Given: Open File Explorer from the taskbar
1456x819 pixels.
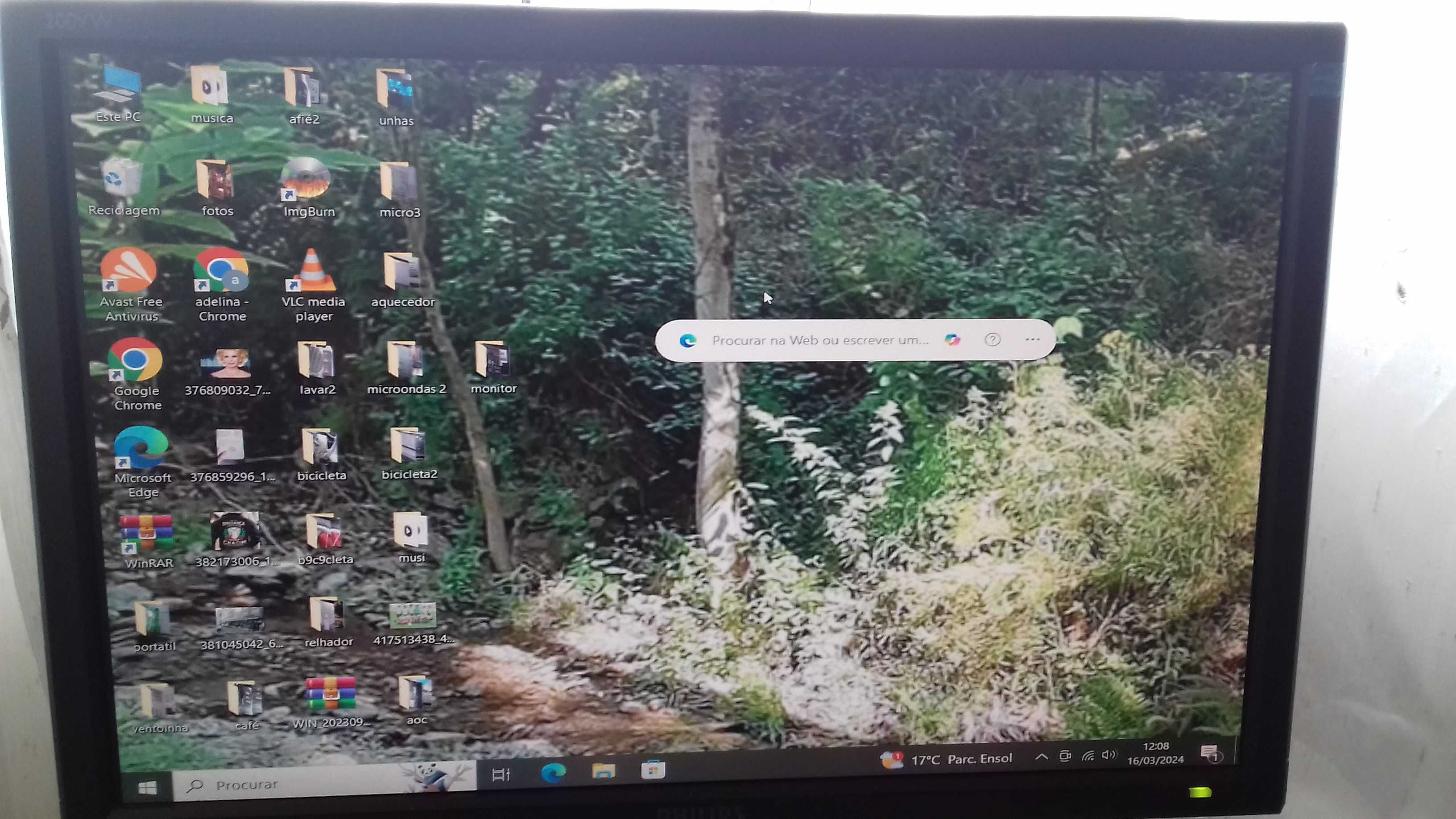Looking at the screenshot, I should (603, 771).
